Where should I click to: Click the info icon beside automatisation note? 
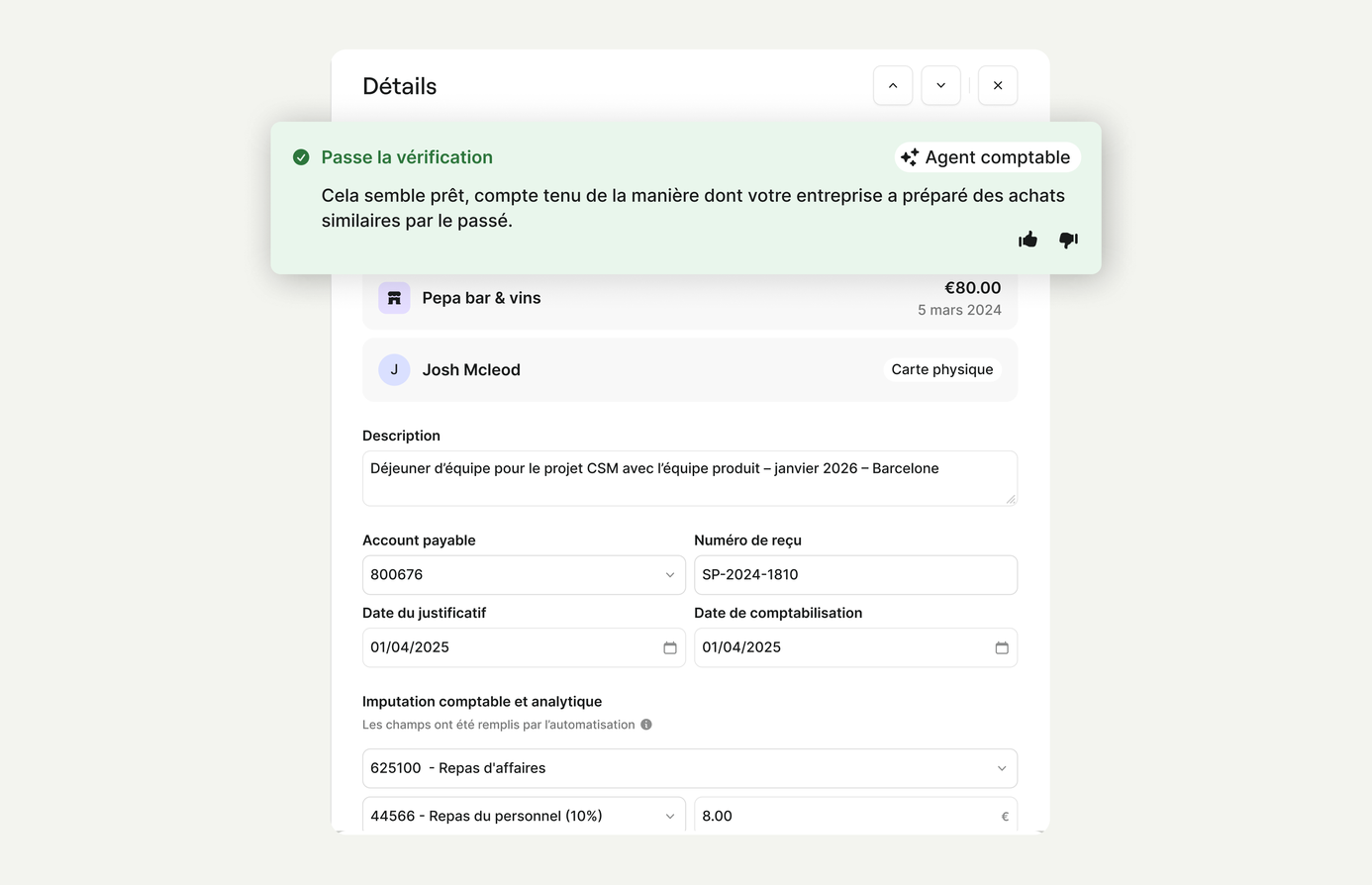click(646, 725)
